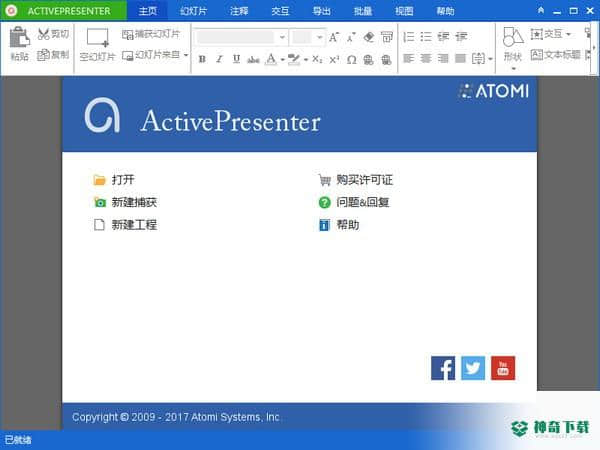Viewport: 600px width, 450px height.
Task: Click the decrease indent icon
Action: (443, 37)
